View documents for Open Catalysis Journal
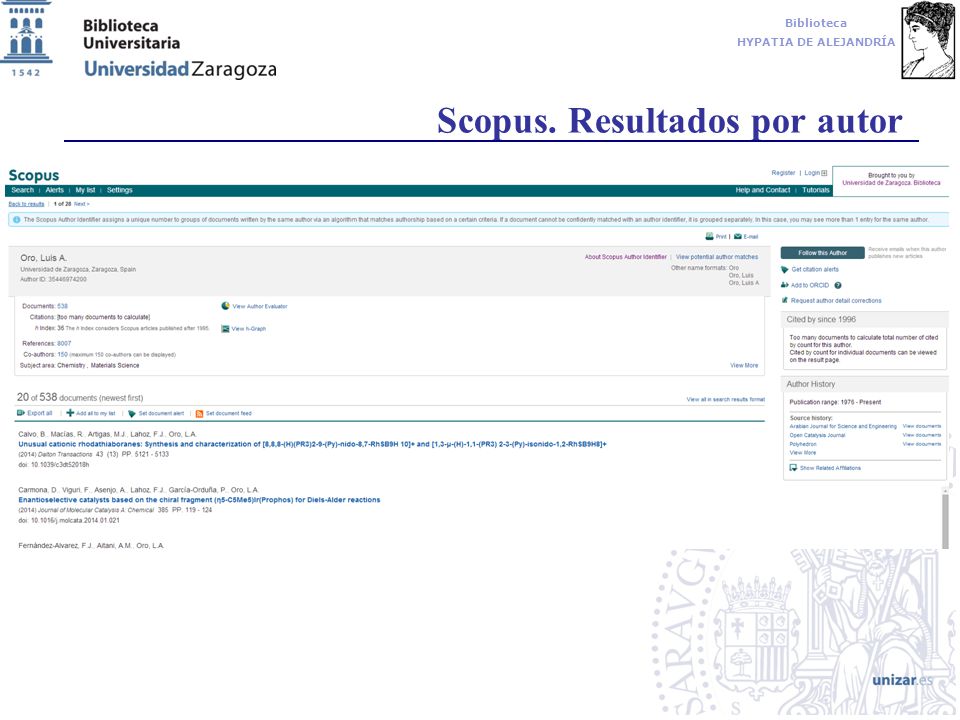 click(921, 435)
